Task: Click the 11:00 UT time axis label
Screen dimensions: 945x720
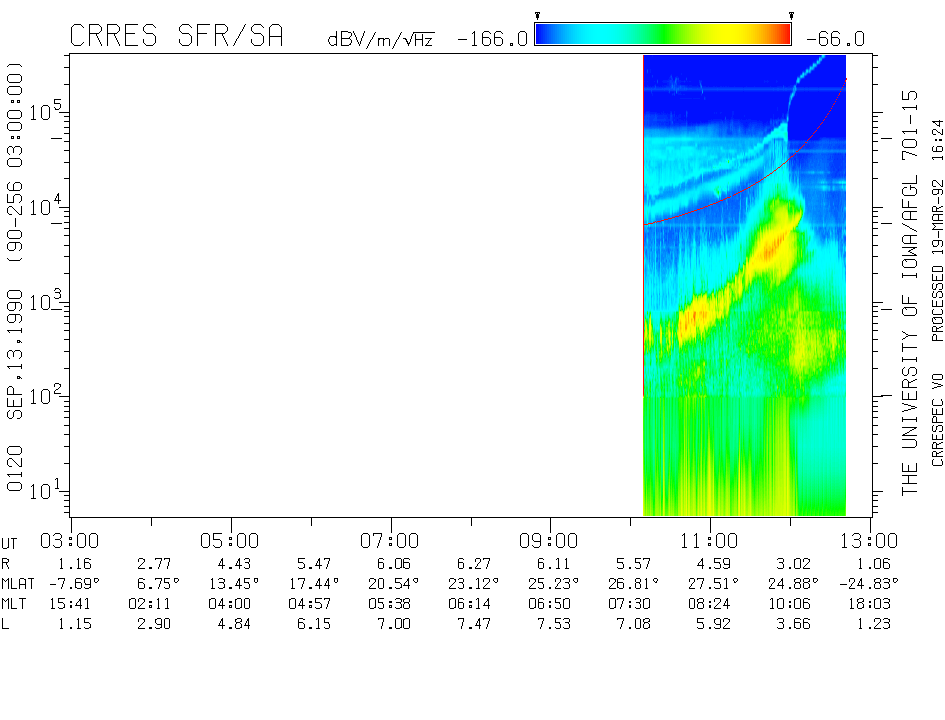Action: [710, 541]
